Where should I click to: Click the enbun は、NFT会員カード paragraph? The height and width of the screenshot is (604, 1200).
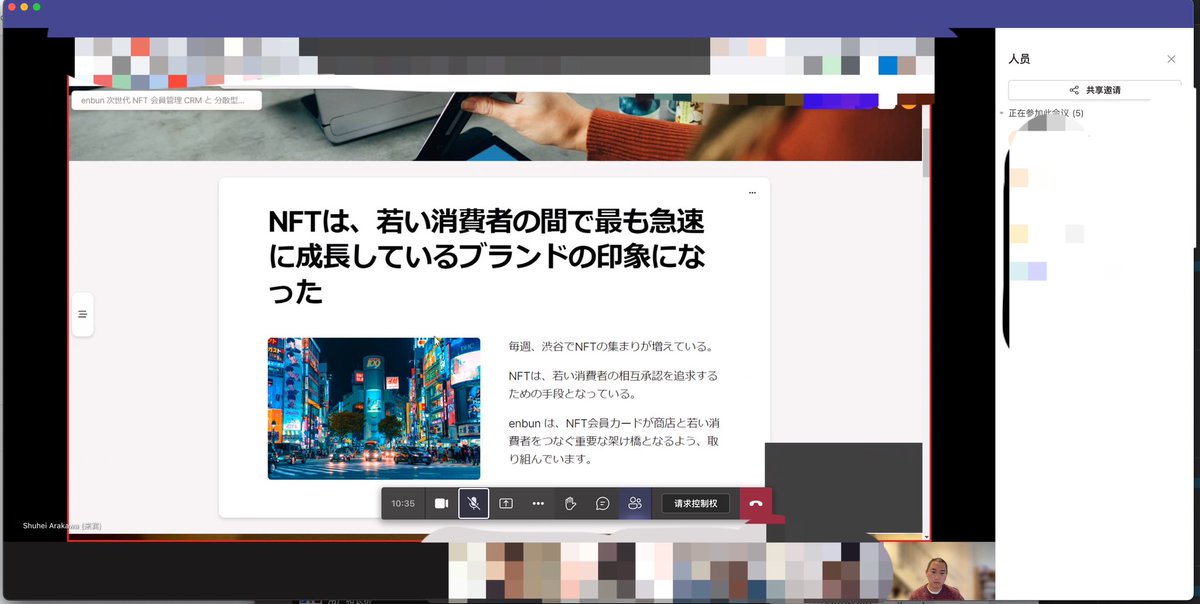[614, 441]
